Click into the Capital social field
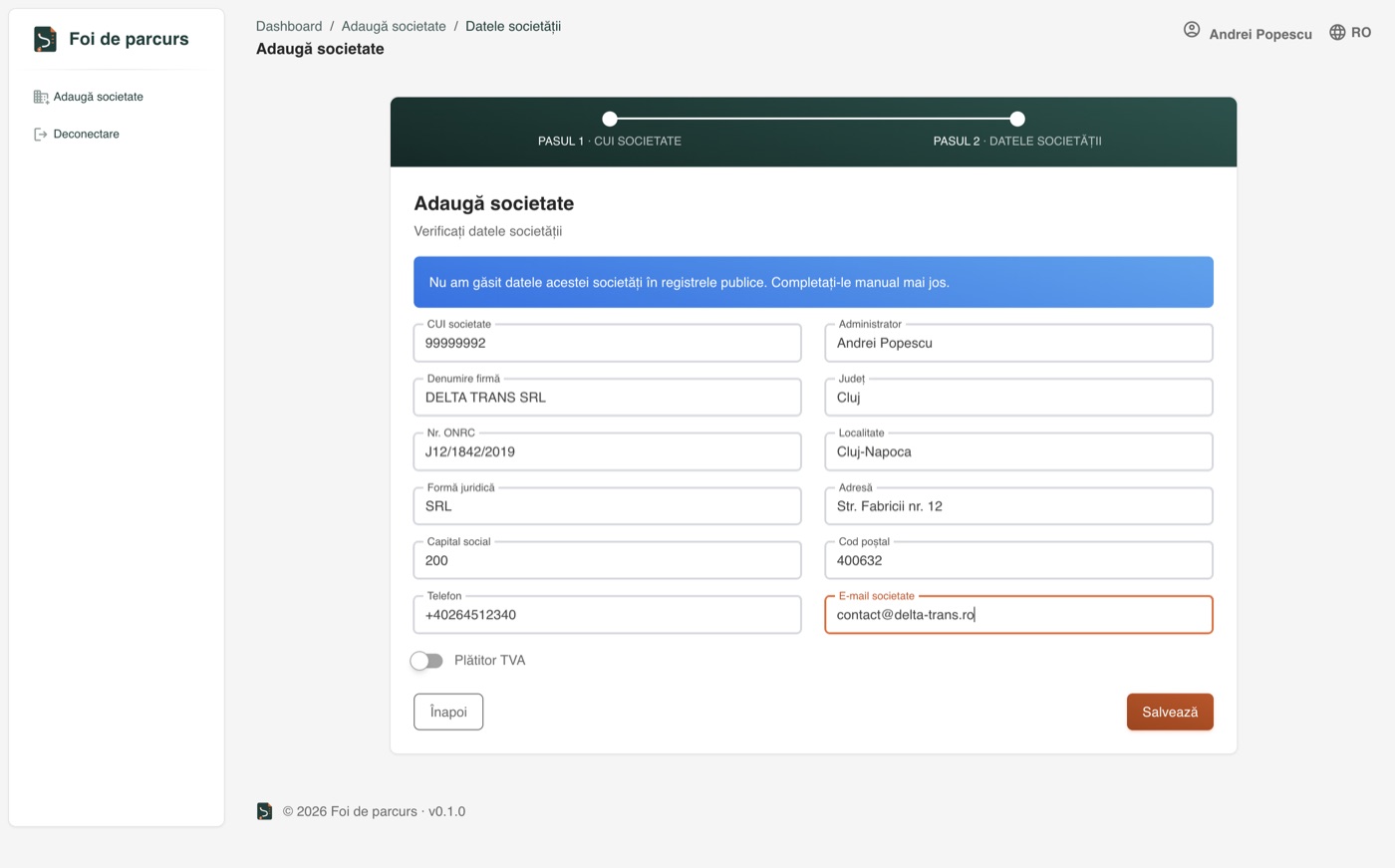1395x868 pixels. pyautogui.click(x=607, y=560)
